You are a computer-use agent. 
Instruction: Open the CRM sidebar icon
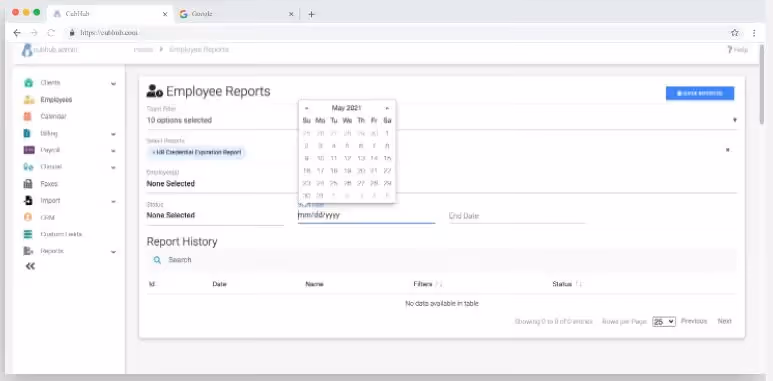pos(28,217)
